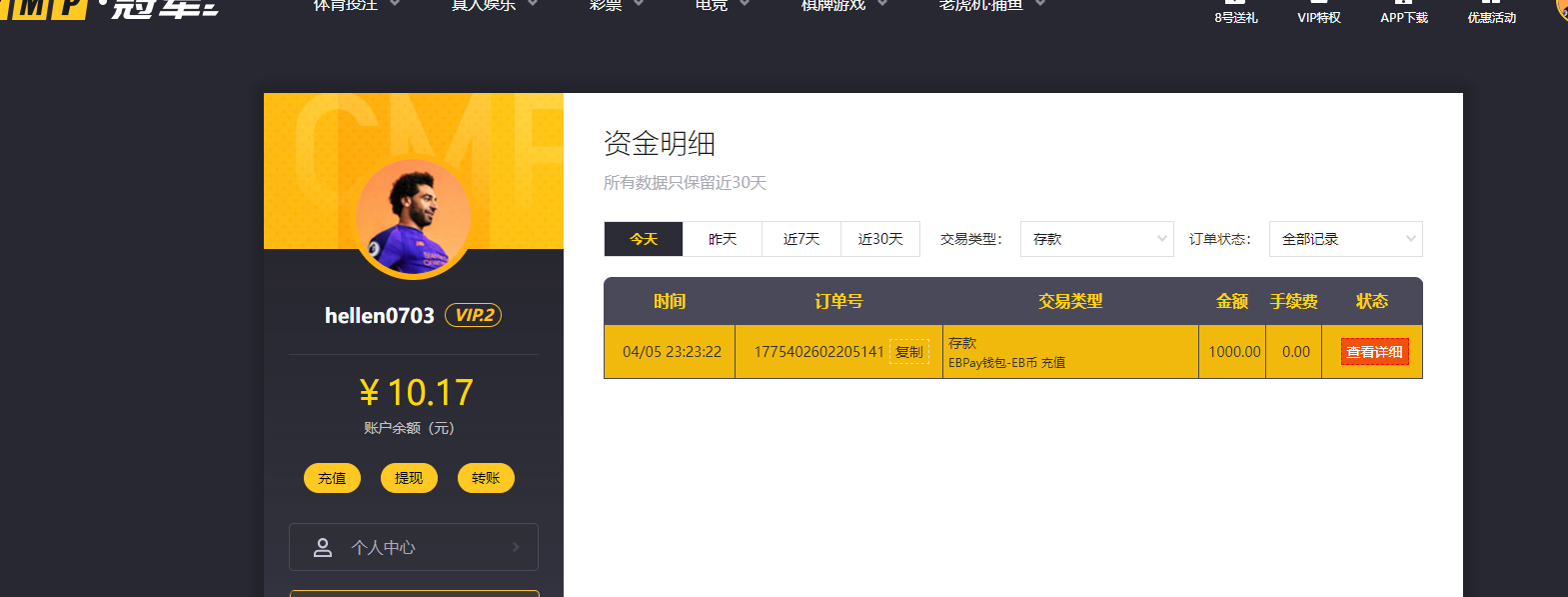Click the 时间 column header
The height and width of the screenshot is (597, 1568).
click(670, 301)
